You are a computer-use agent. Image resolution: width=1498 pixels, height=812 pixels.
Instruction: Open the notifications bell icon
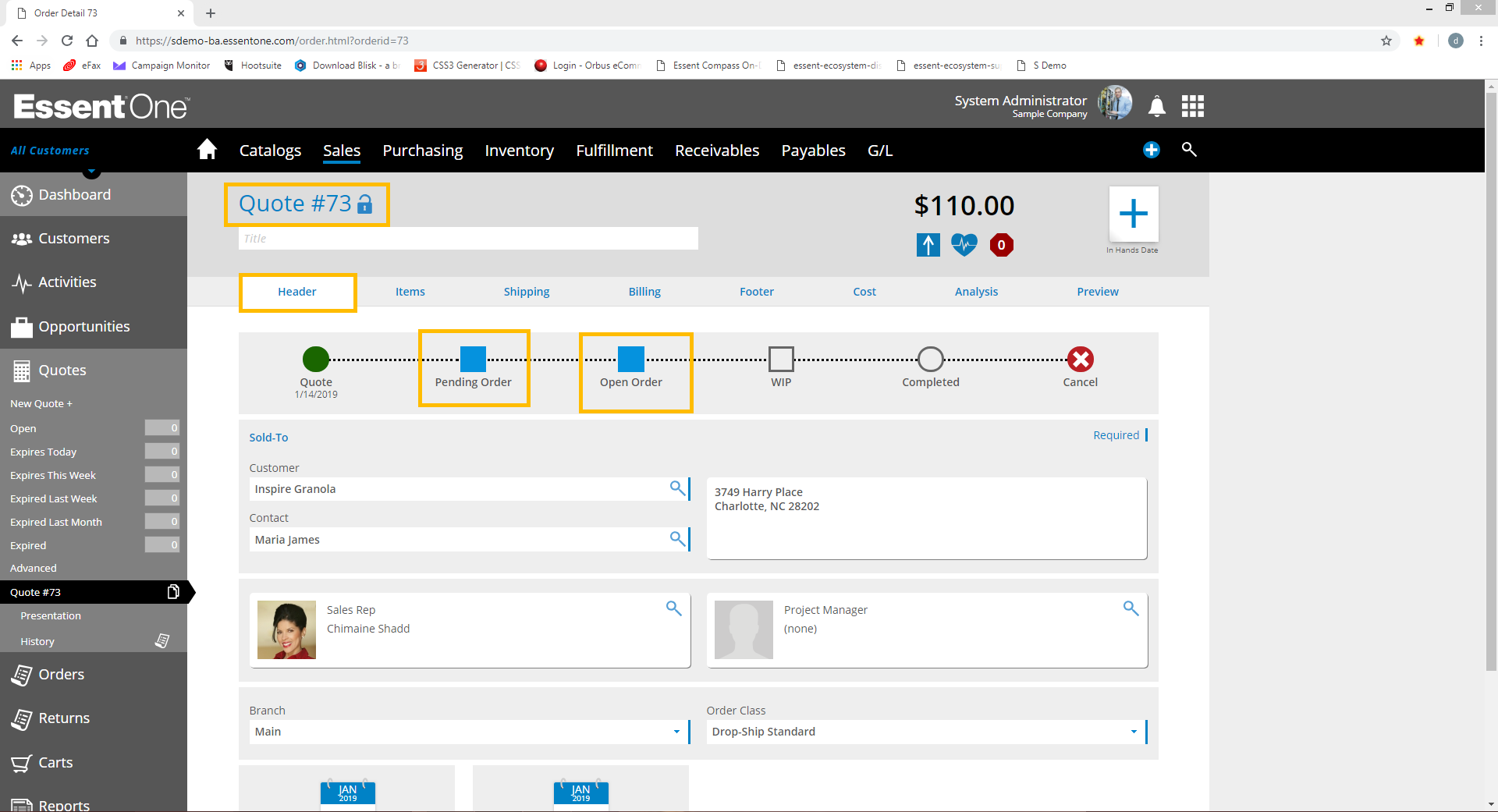click(1157, 105)
